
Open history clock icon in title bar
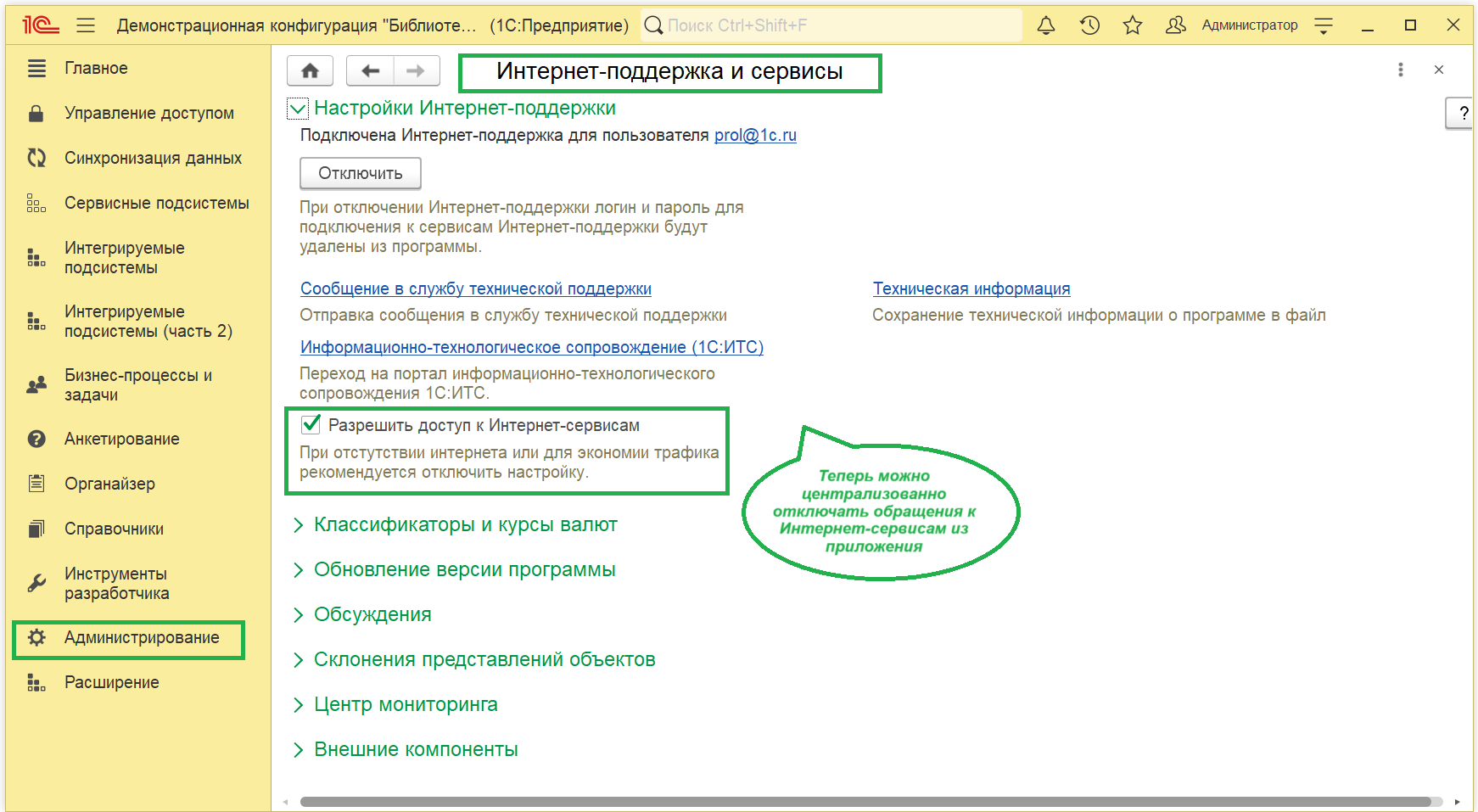tap(1089, 25)
